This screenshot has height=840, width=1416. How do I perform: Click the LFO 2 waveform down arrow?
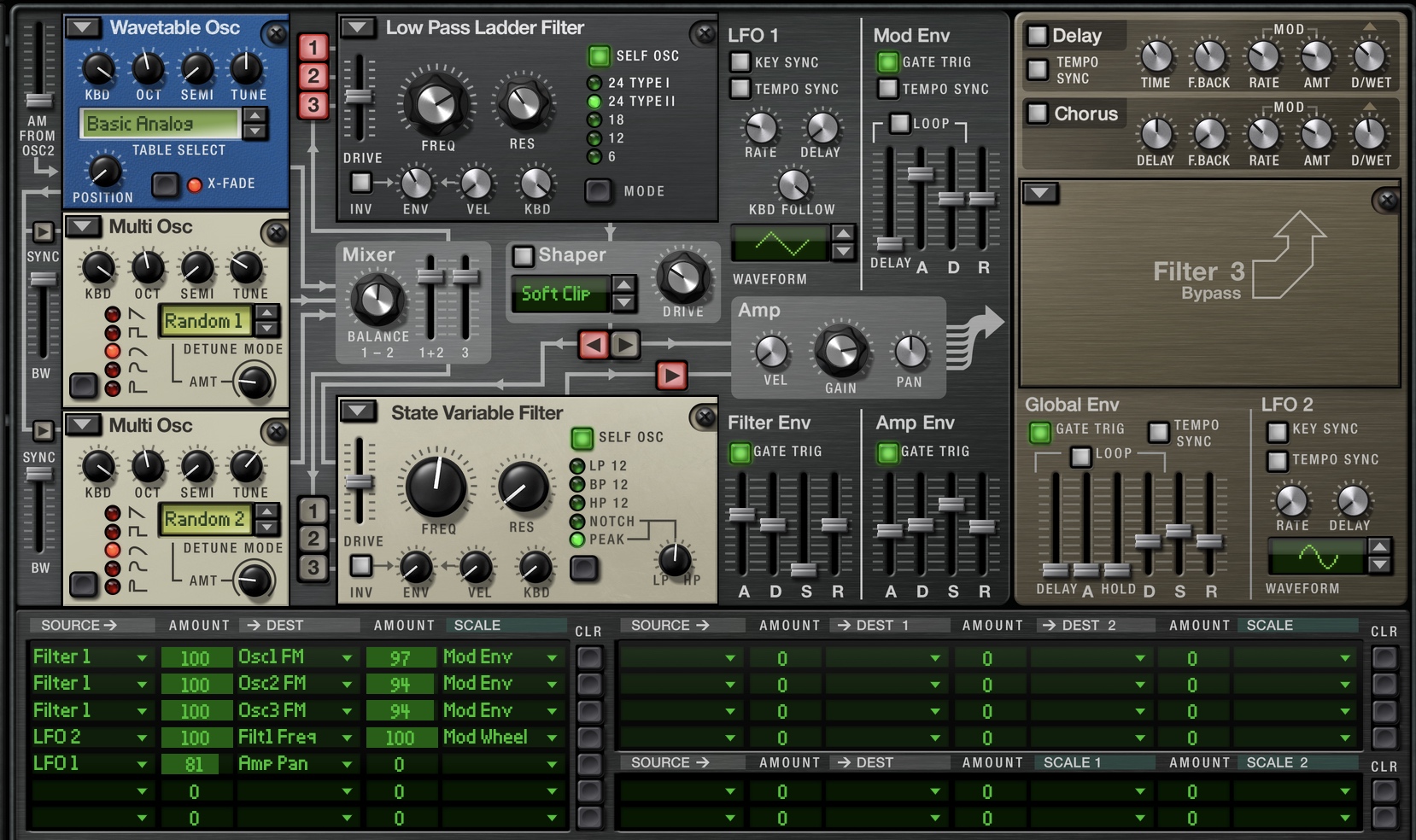[1379, 565]
